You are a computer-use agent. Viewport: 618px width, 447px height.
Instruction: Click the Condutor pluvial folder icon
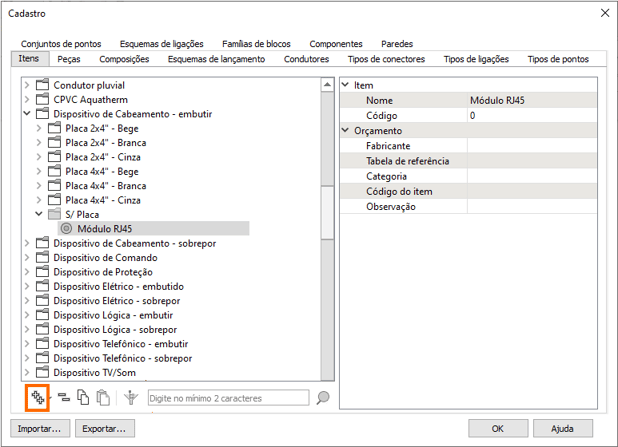tap(42, 86)
